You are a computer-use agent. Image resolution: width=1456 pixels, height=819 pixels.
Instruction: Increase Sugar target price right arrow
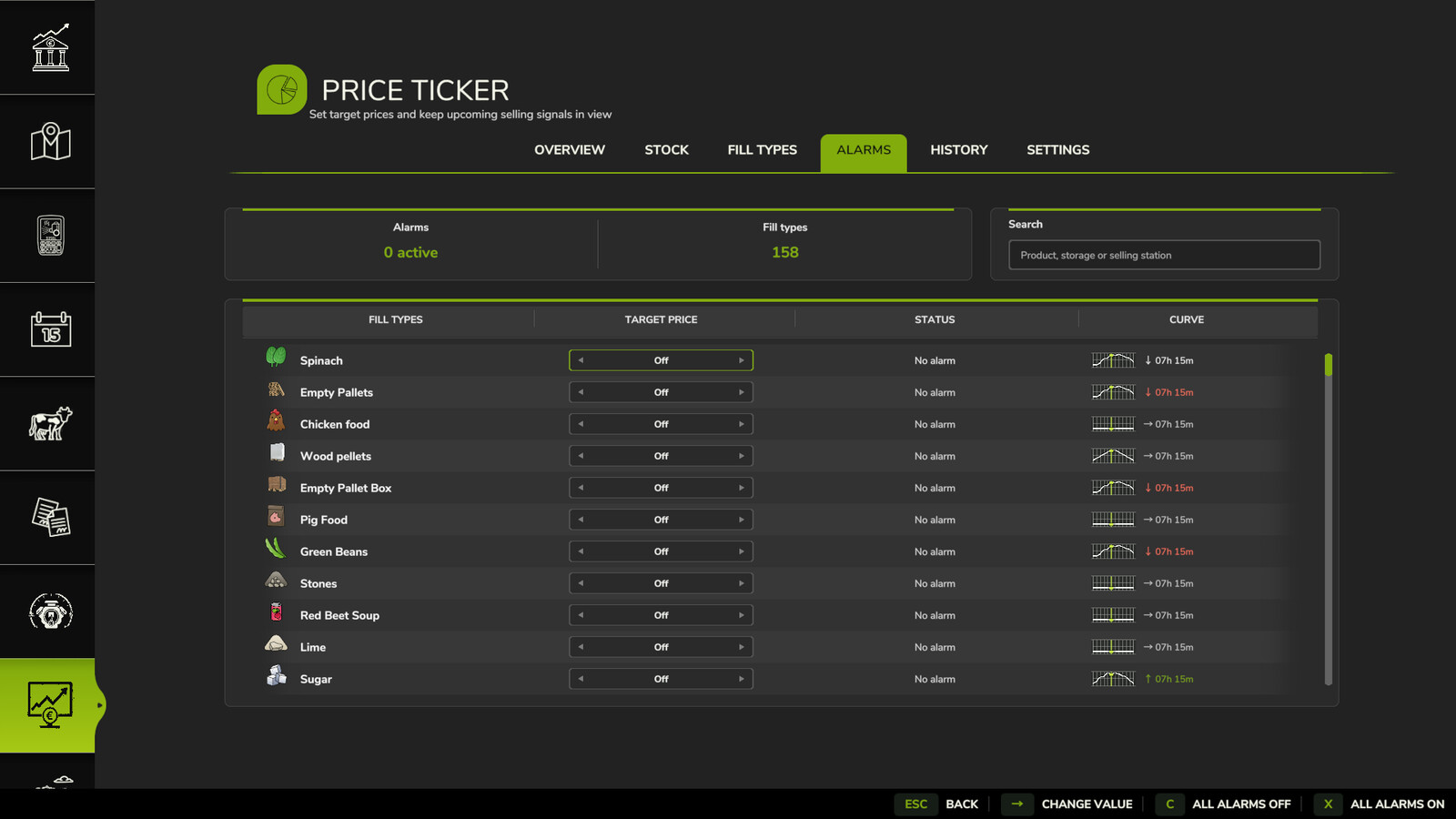pyautogui.click(x=741, y=679)
